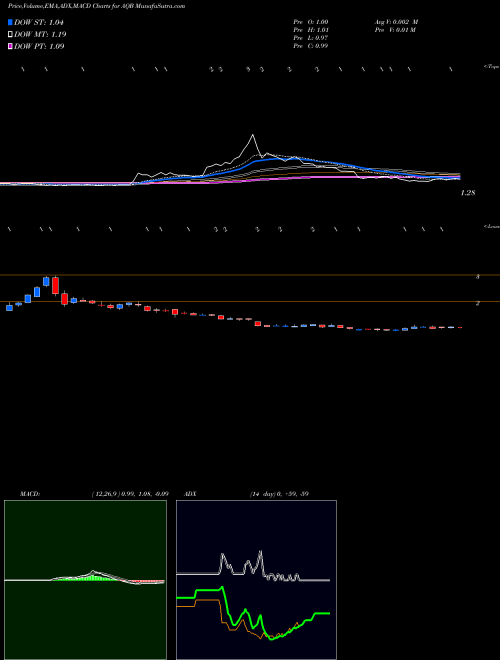Open the ADX indicator panel
This screenshot has height=660, width=500.
pyautogui.click(x=256, y=580)
